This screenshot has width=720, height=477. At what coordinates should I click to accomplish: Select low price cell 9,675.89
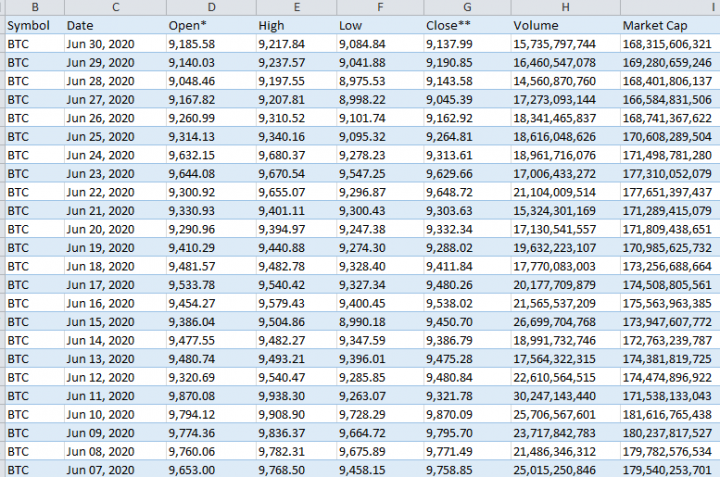pyautogui.click(x=380, y=451)
